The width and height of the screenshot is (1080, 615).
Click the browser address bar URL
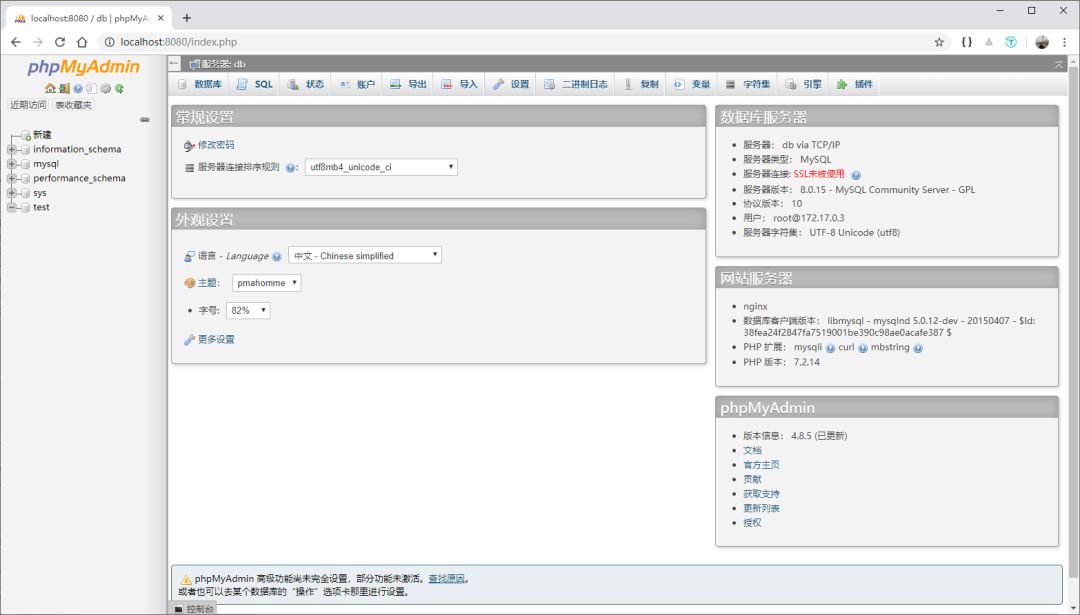click(x=178, y=42)
